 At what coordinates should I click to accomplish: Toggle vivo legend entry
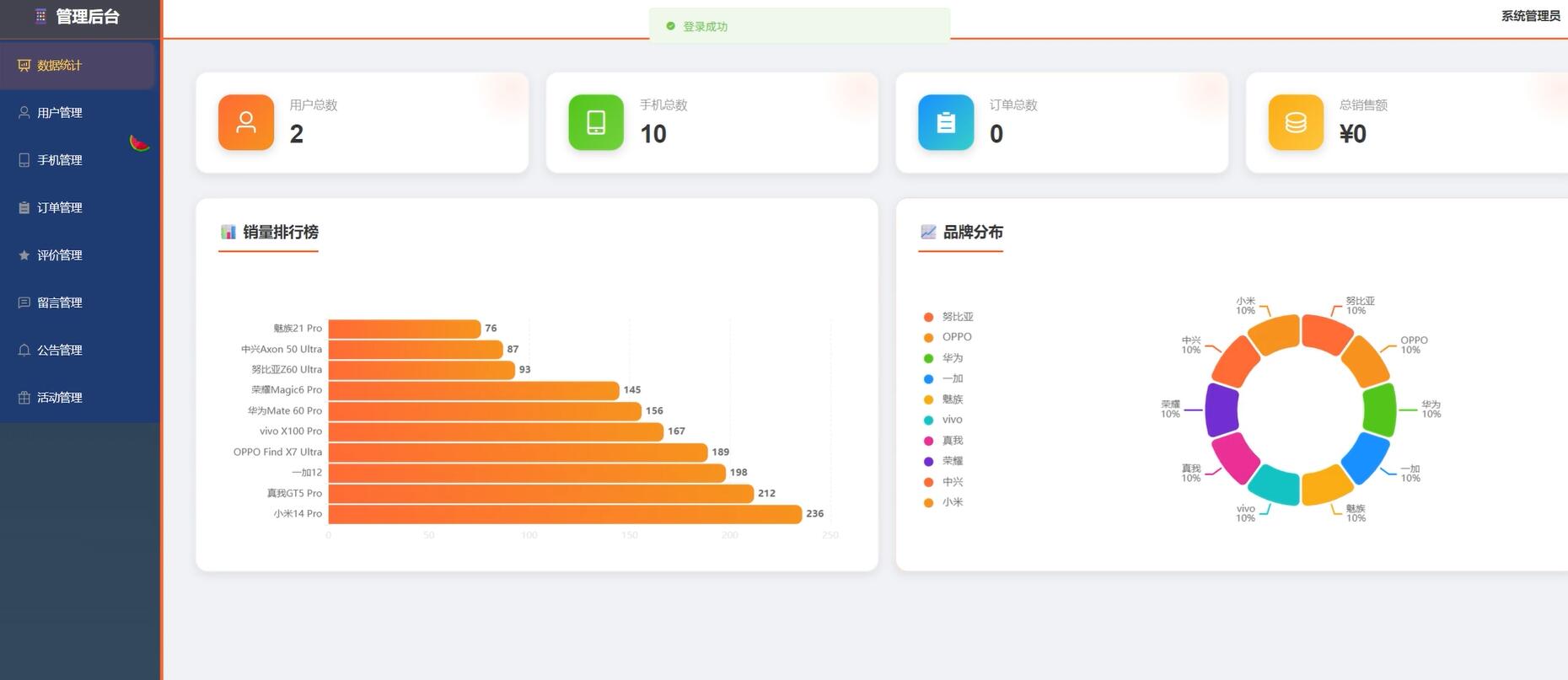[x=943, y=420]
